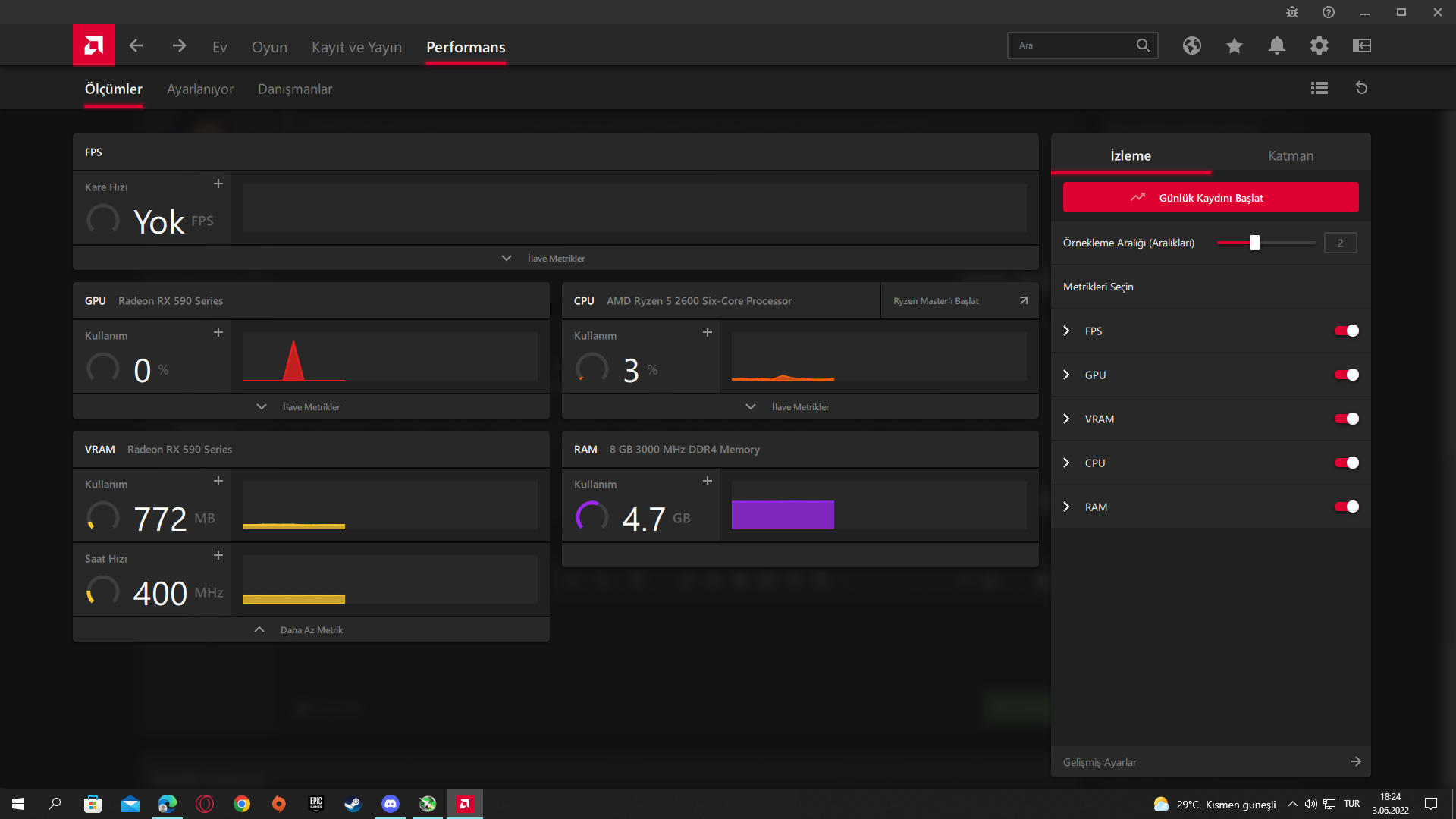Select the İzleme panel tab
This screenshot has width=1456, height=819.
[1131, 155]
